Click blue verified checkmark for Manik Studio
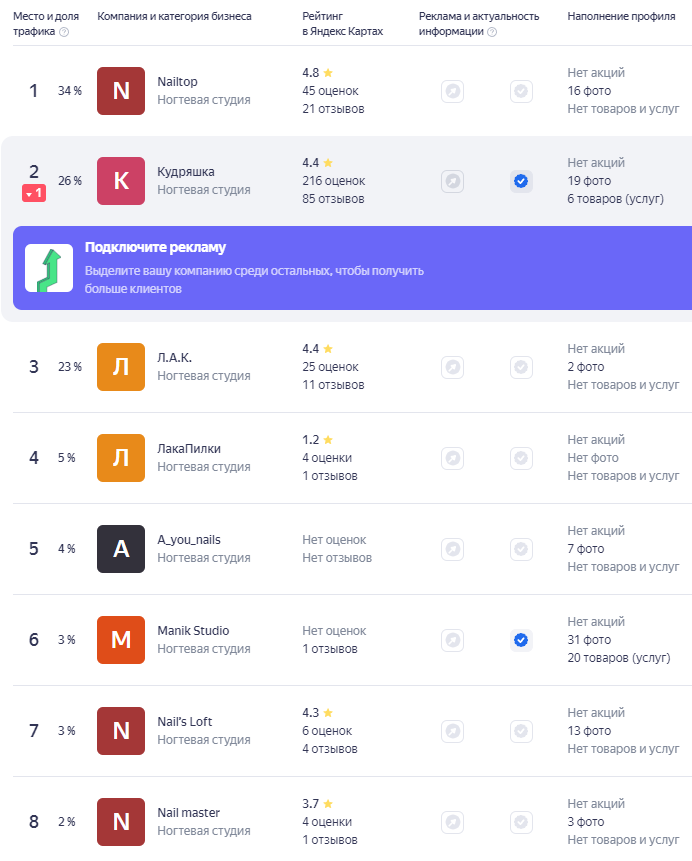 click(521, 640)
